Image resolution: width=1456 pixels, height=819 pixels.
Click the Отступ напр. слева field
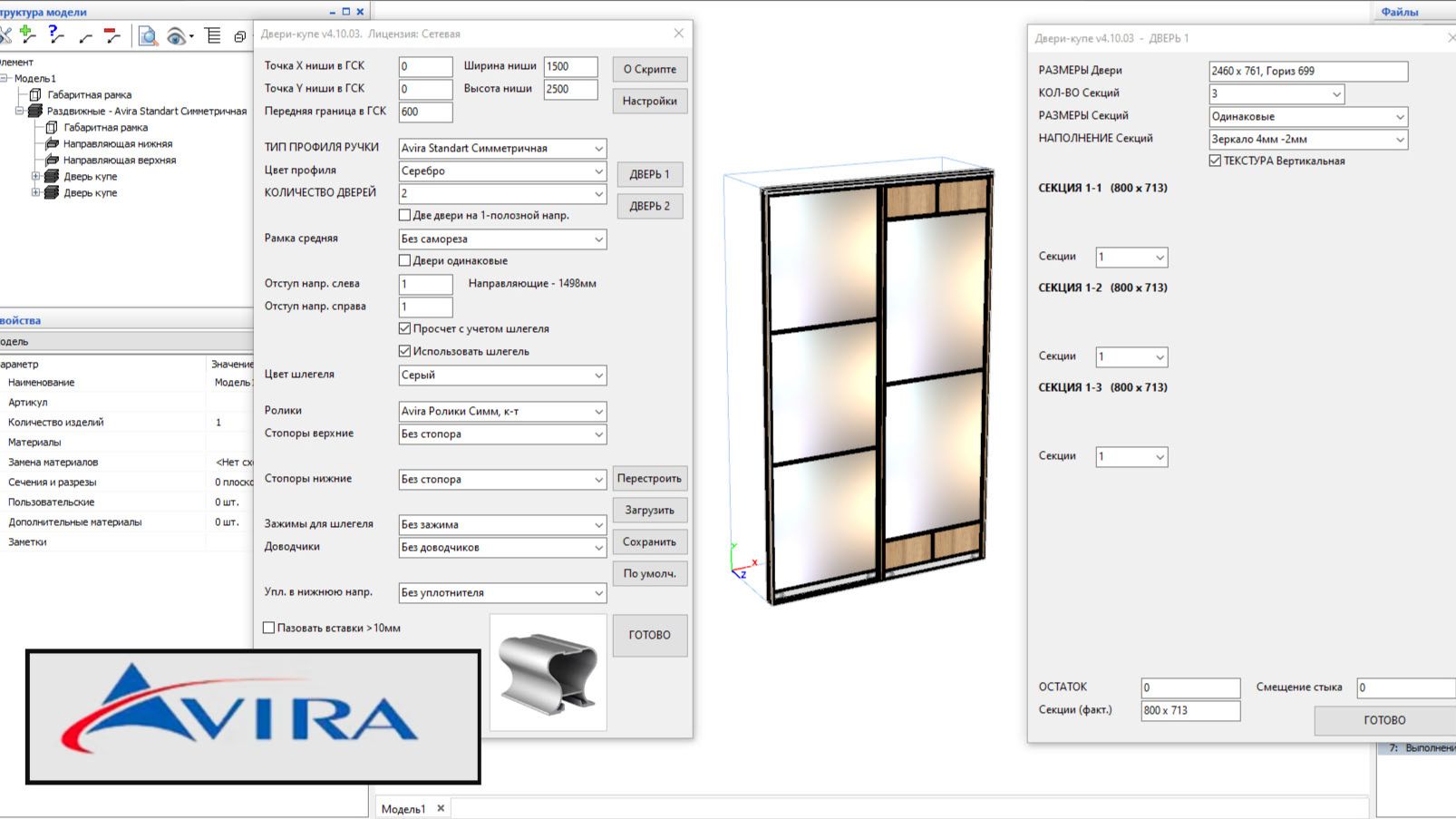tap(426, 284)
